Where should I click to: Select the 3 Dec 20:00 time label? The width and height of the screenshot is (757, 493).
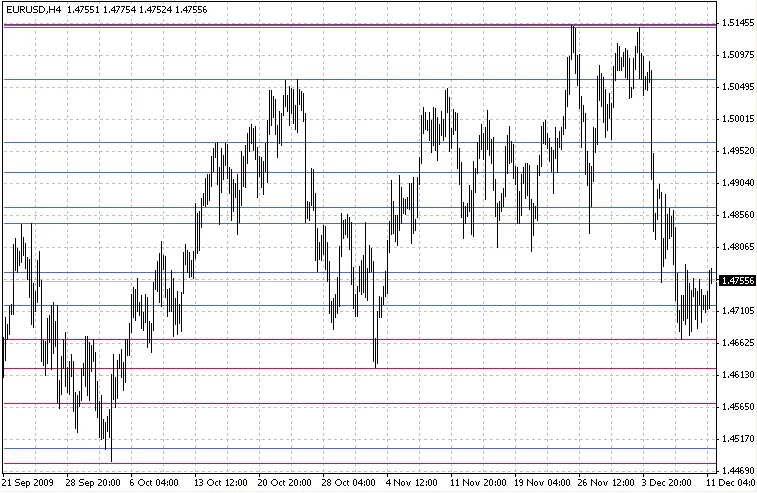click(667, 482)
